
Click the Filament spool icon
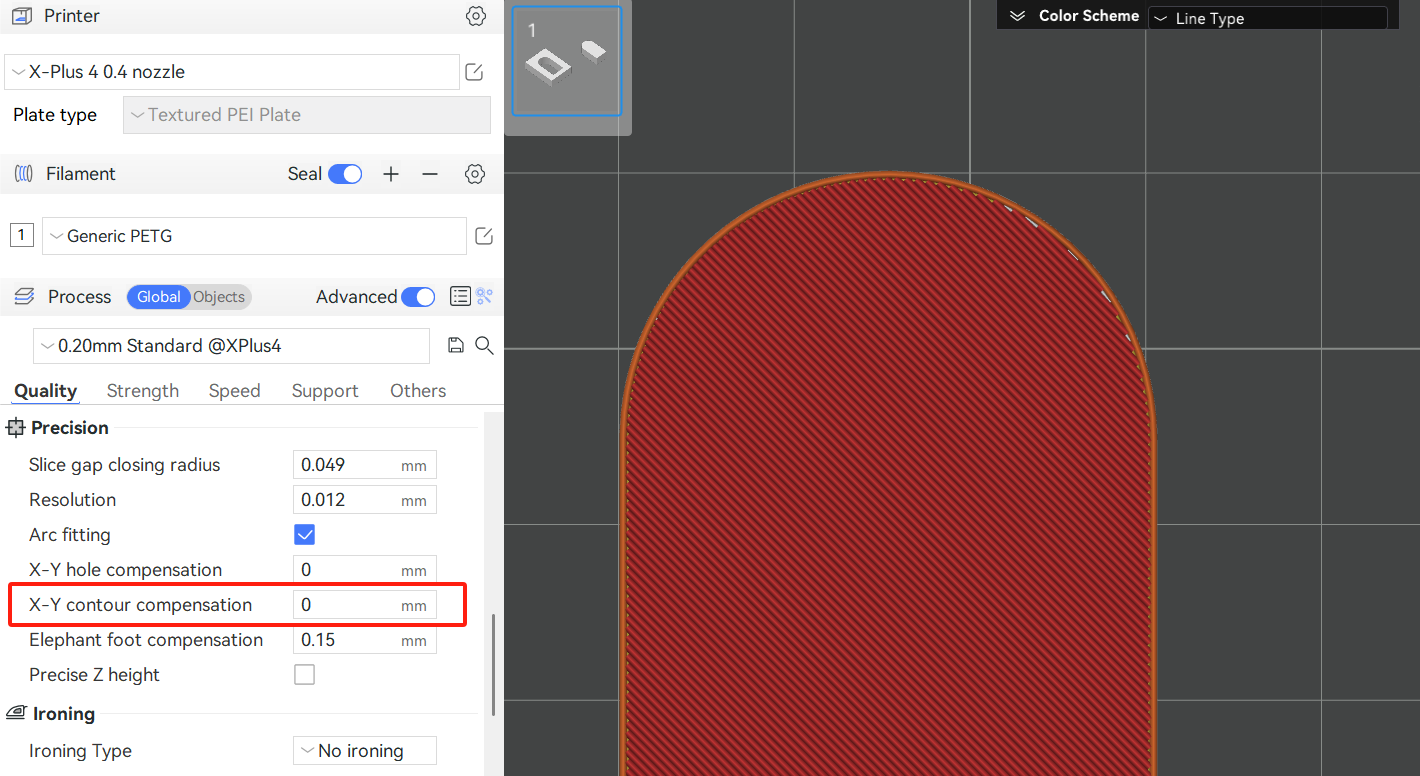coord(24,174)
